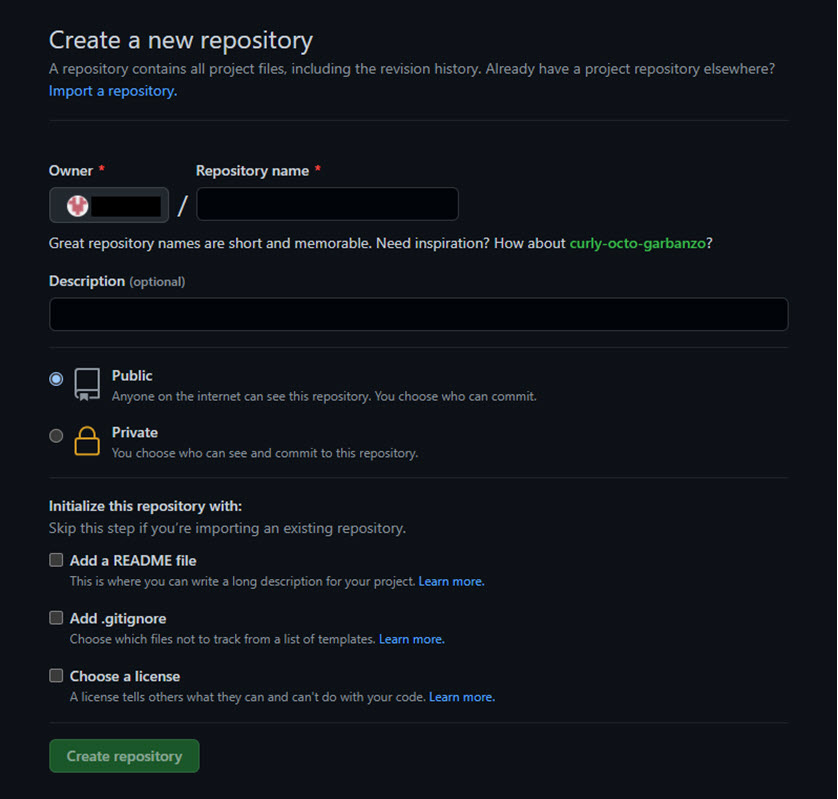Enable the Add .gitignore checkbox
Screen dimensions: 838x799
point(56,618)
